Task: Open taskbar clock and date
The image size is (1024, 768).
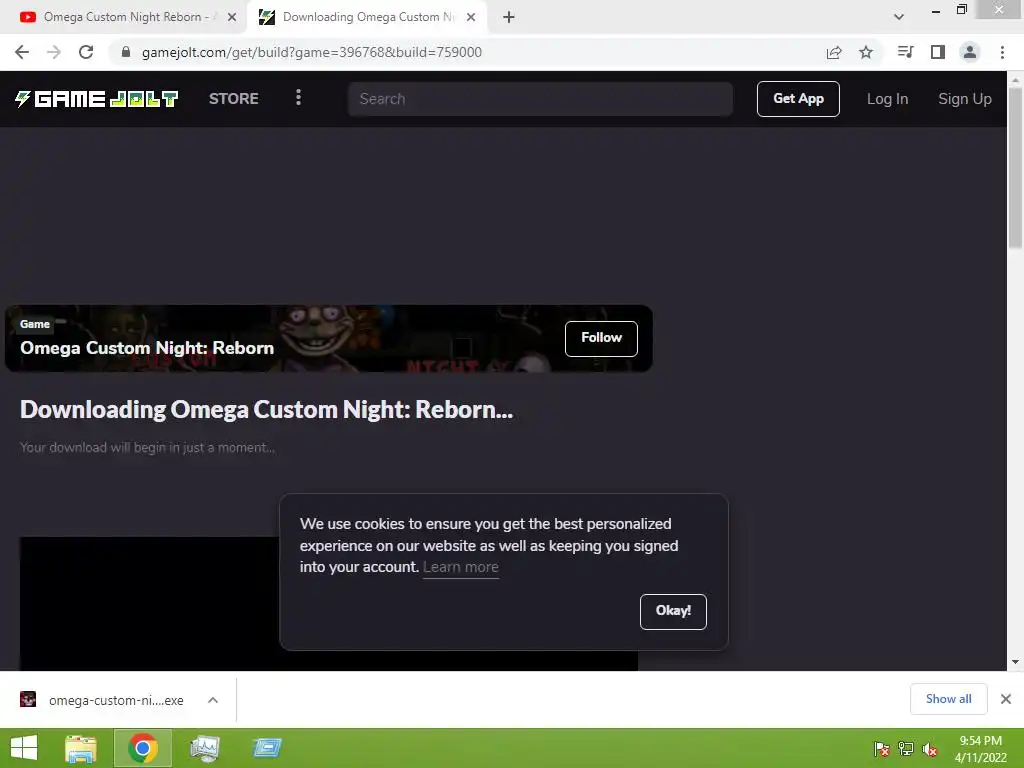Action: point(980,749)
